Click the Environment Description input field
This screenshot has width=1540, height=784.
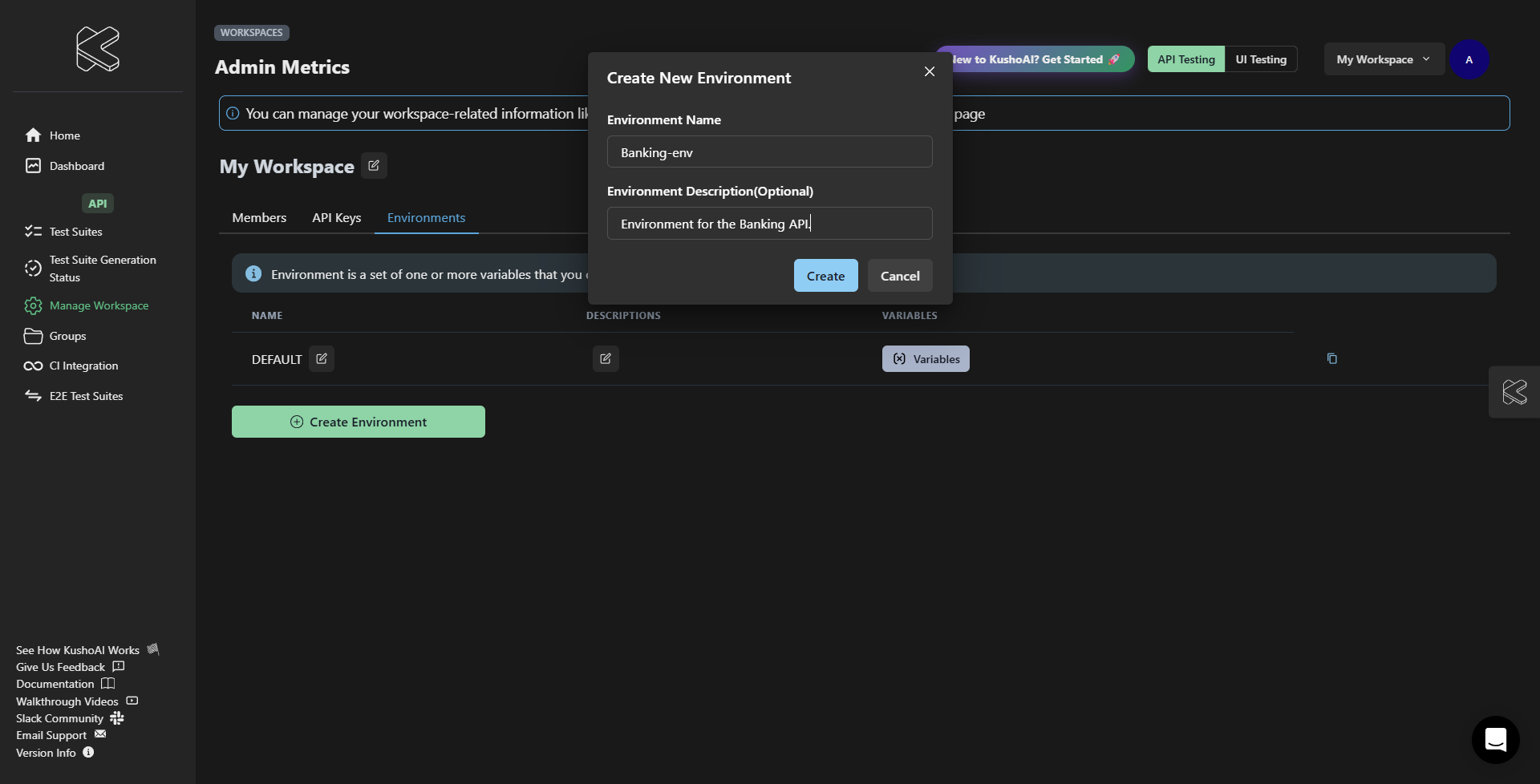pos(769,224)
